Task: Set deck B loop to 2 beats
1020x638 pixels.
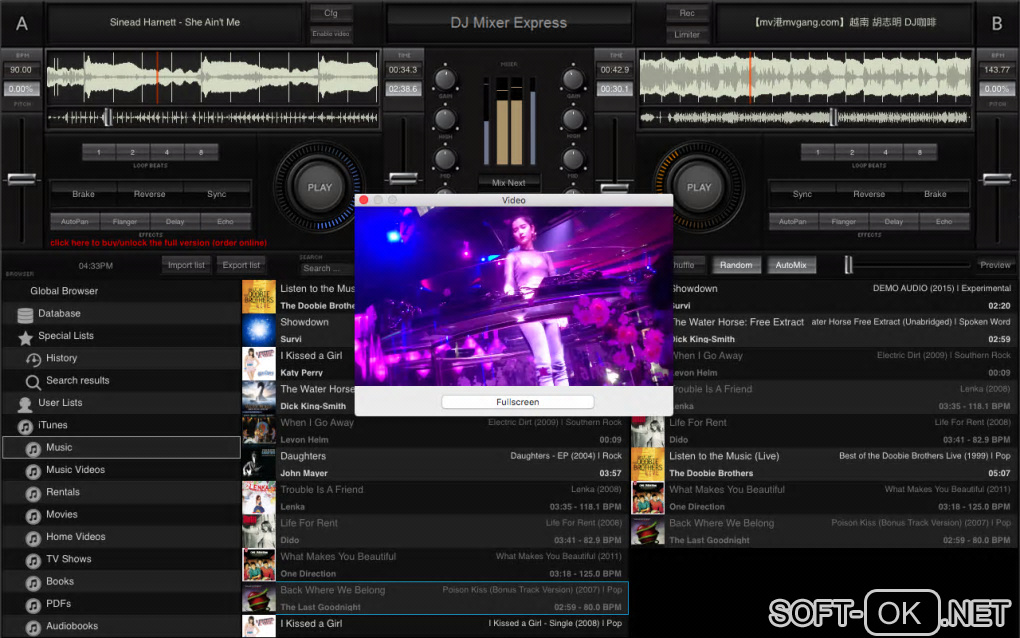Action: coord(852,152)
